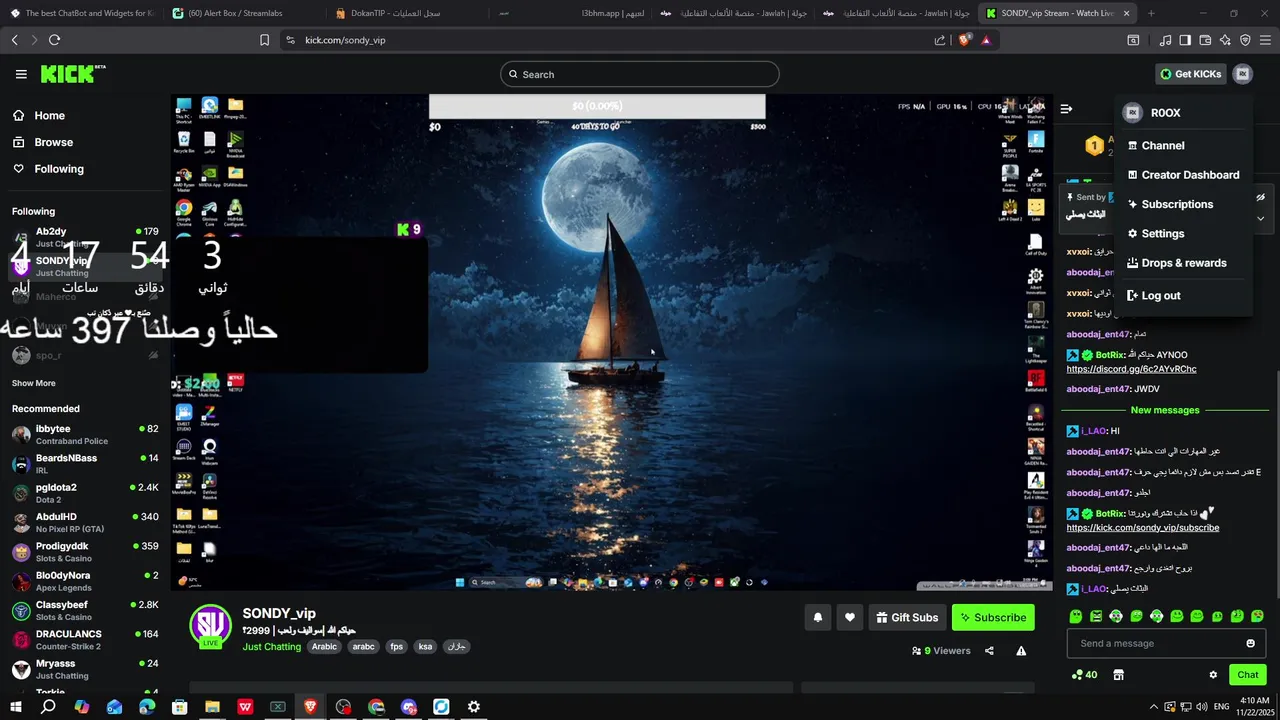Hide the pinned chat message
Viewport: 1280px width, 720px height.
click(x=1260, y=197)
